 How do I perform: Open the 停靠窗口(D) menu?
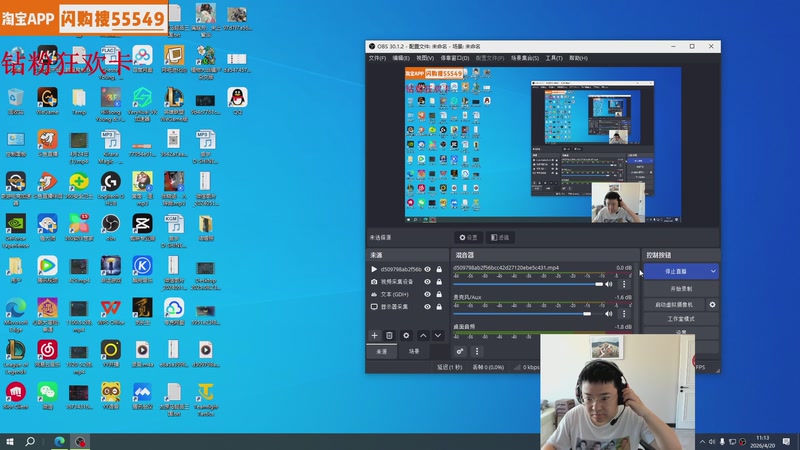tap(455, 58)
